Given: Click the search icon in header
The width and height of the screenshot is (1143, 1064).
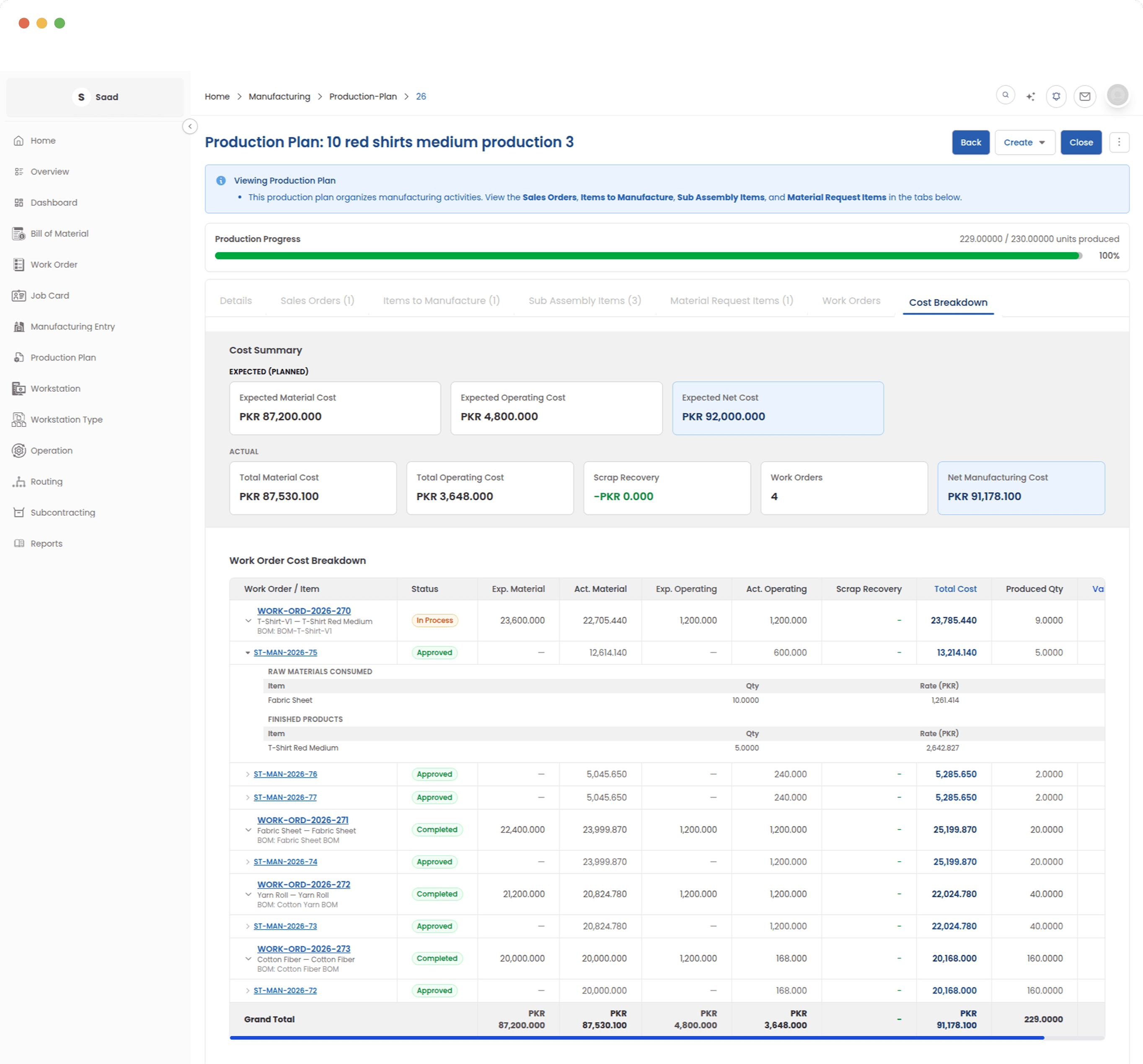Looking at the screenshot, I should pyautogui.click(x=1005, y=96).
